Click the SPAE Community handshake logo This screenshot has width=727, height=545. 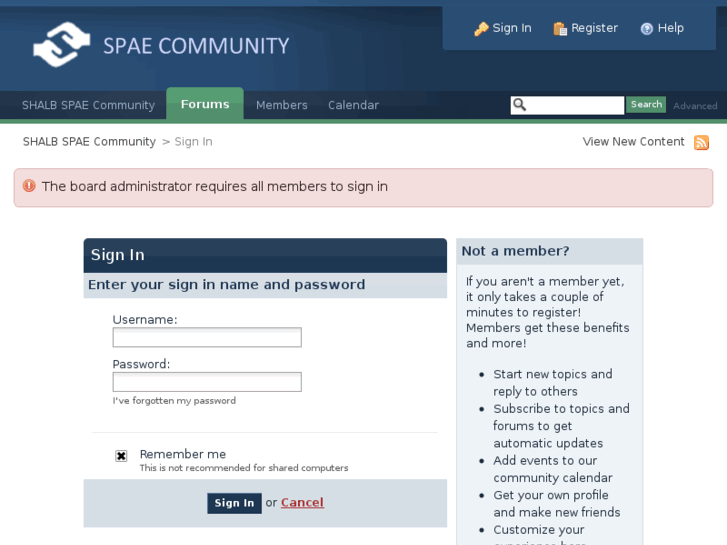(x=61, y=45)
